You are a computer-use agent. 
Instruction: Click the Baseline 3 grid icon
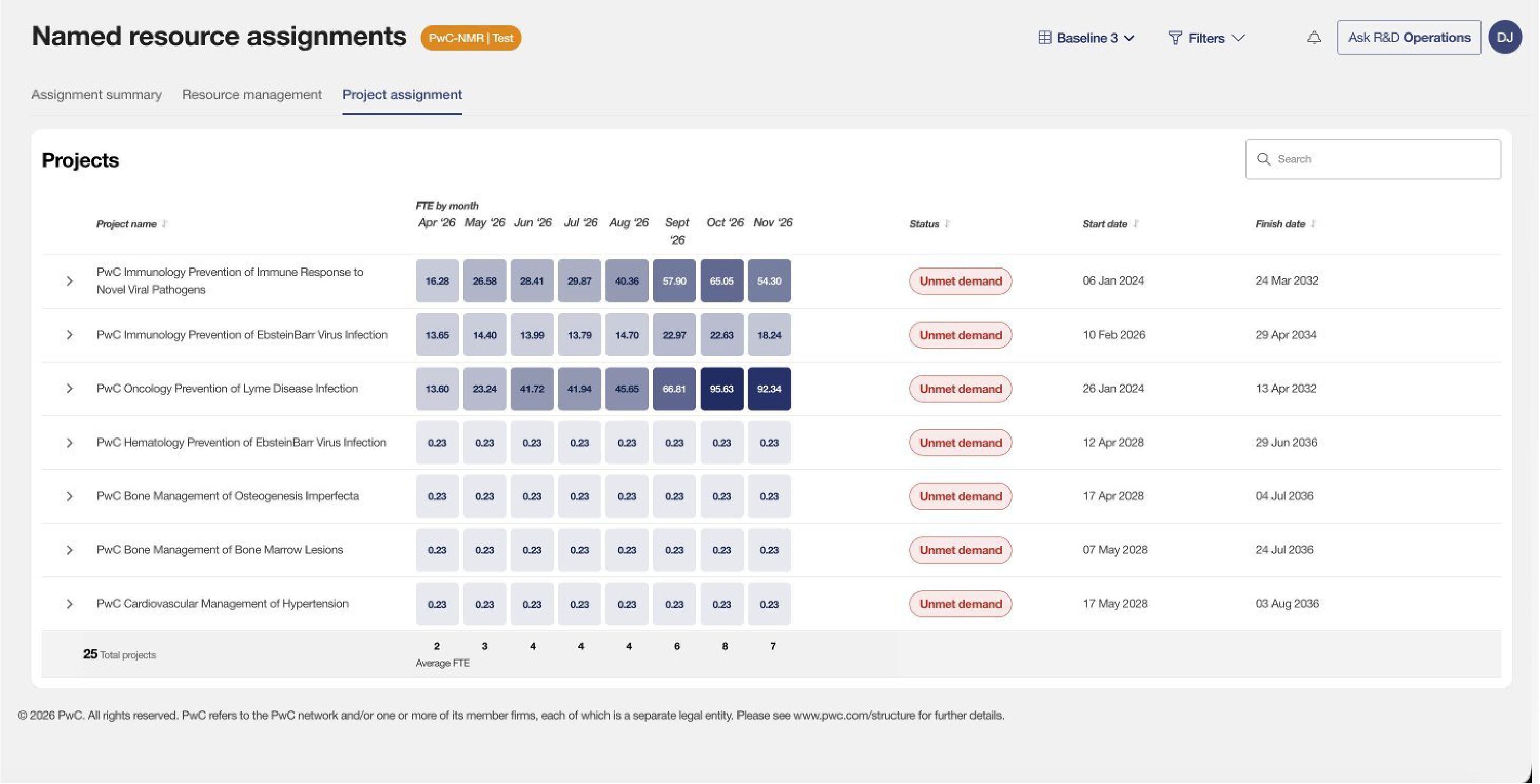pos(1045,37)
